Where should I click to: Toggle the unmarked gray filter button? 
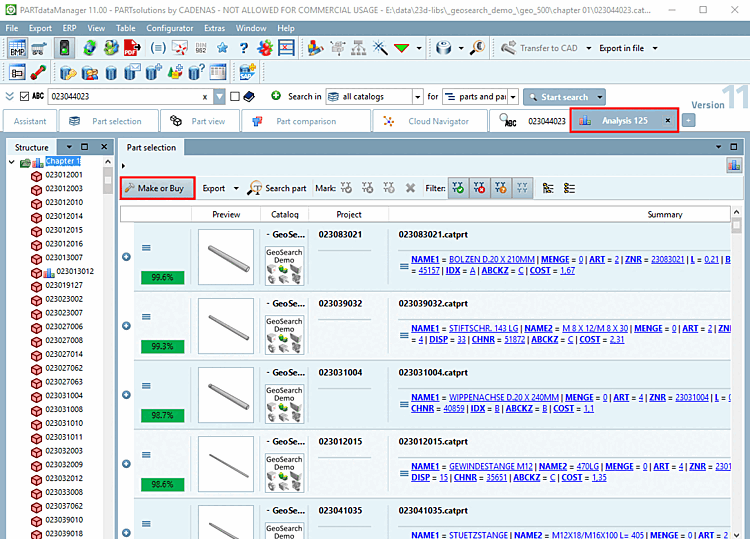(522, 188)
